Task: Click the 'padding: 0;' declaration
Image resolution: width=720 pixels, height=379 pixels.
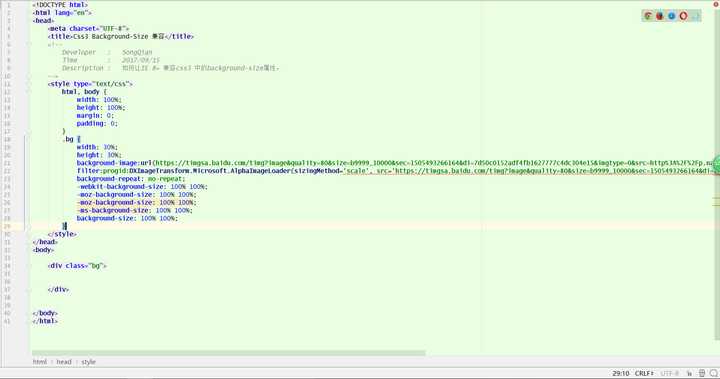Action: pyautogui.click(x=97, y=124)
